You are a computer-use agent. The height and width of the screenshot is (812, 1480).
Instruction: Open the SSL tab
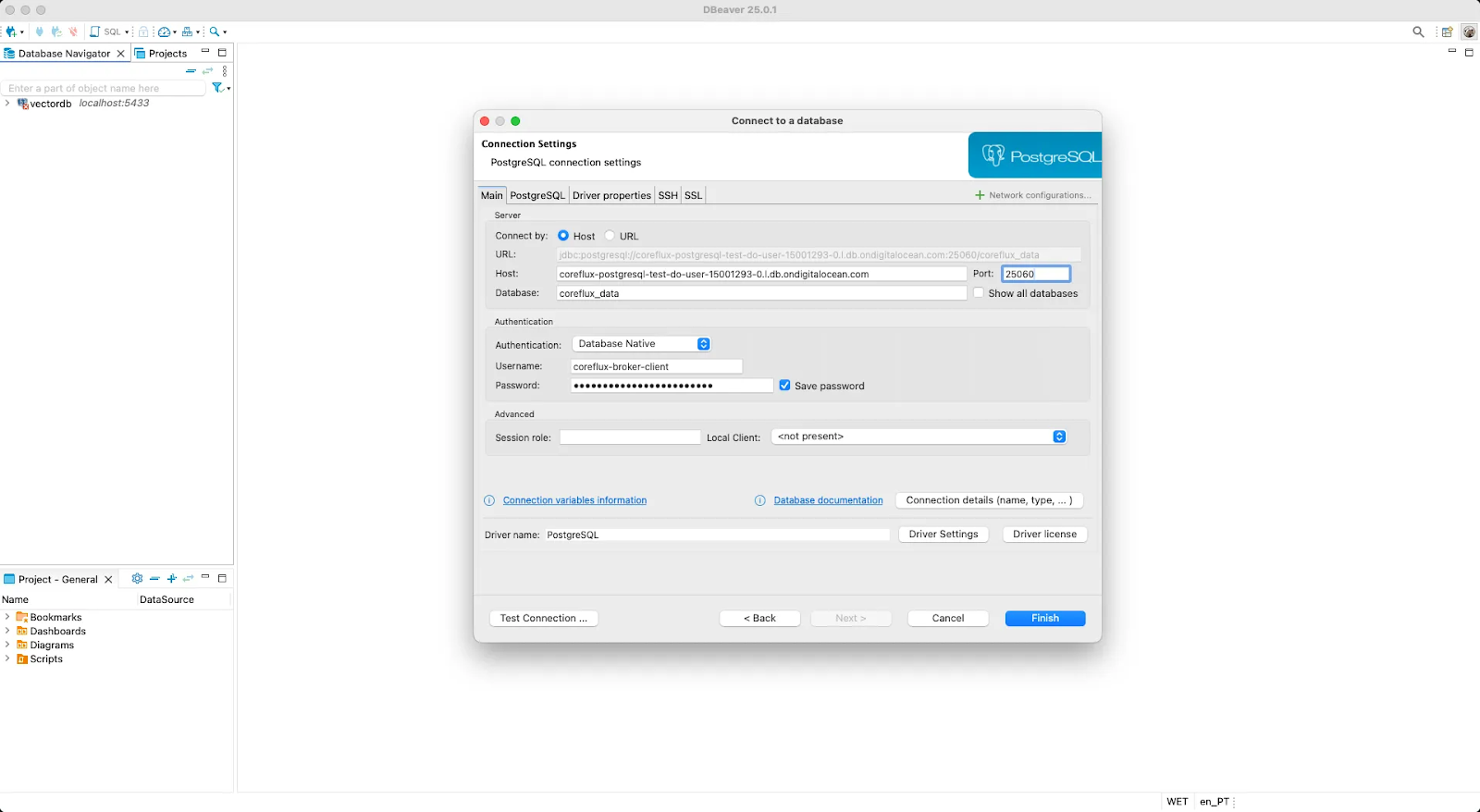pyautogui.click(x=693, y=195)
